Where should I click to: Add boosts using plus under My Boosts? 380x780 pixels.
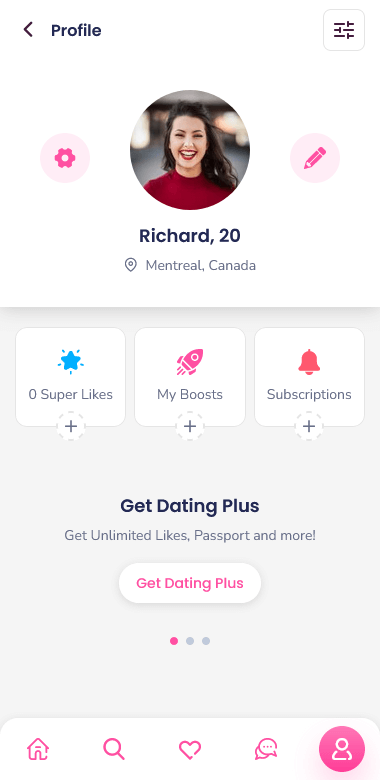click(190, 426)
